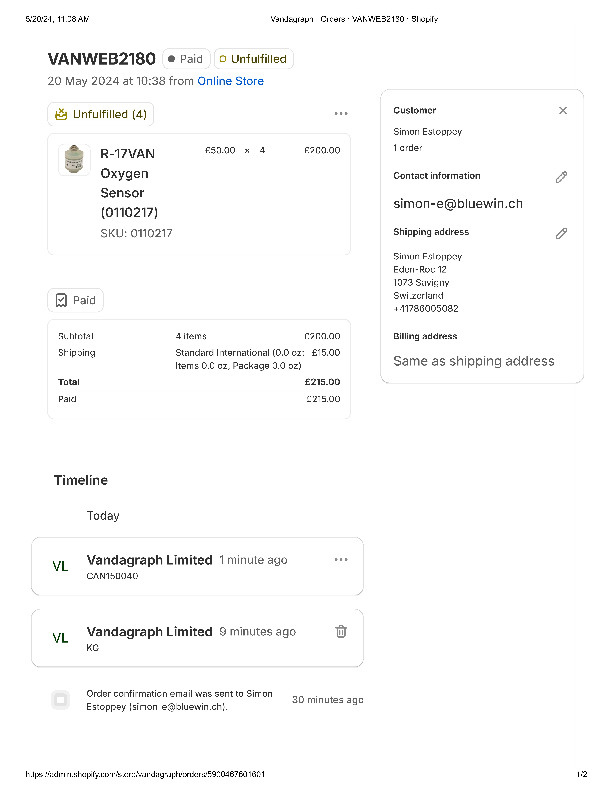Click the order confirmation email event icon
Viewport: 612px width, 792px height.
coord(60,700)
